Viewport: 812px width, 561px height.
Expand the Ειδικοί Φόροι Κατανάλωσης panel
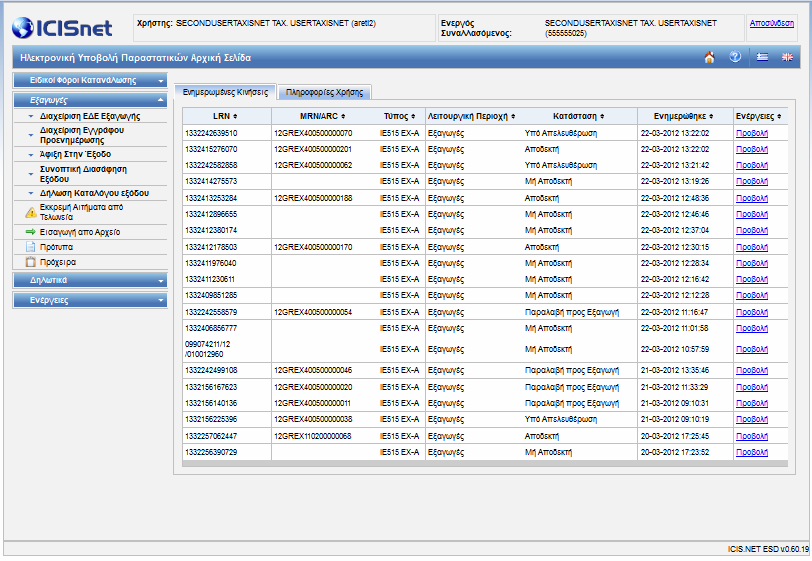[x=90, y=80]
